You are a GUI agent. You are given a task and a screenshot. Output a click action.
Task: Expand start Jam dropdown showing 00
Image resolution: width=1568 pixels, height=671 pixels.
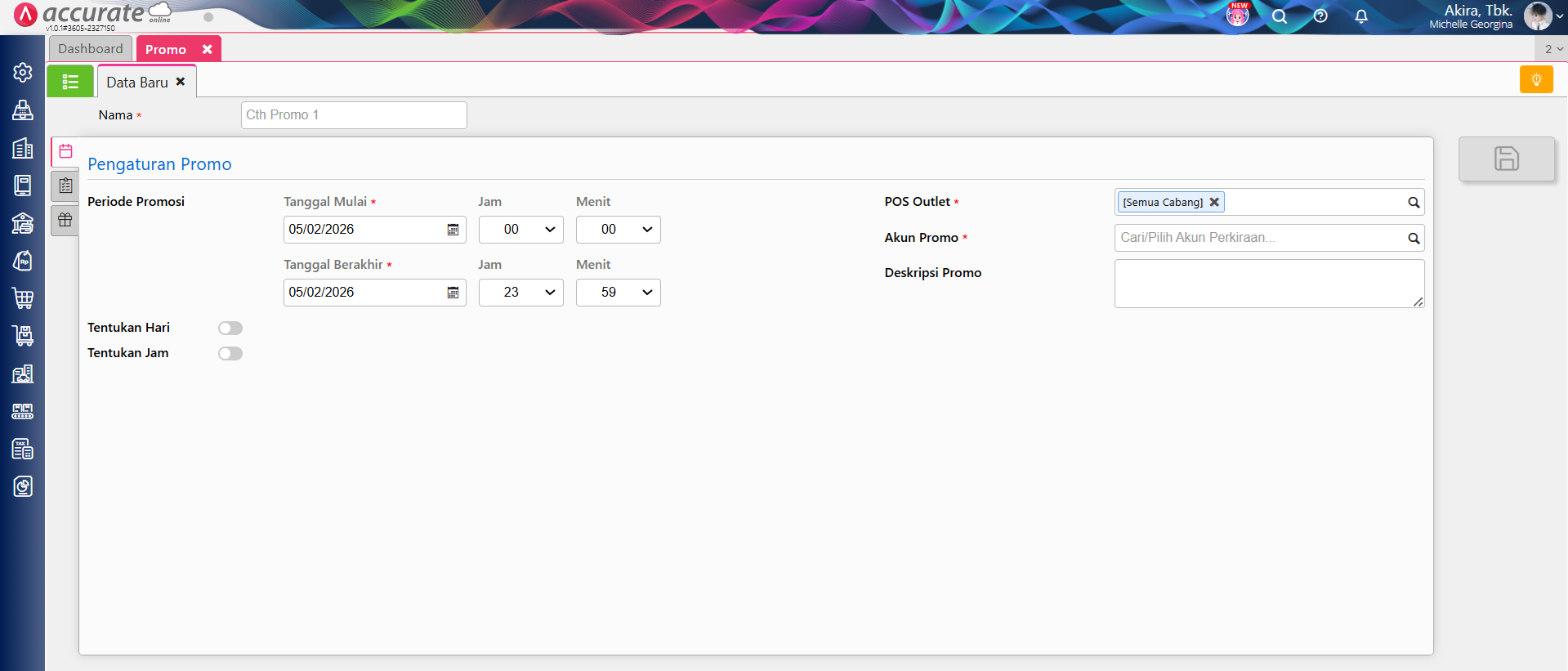click(521, 230)
